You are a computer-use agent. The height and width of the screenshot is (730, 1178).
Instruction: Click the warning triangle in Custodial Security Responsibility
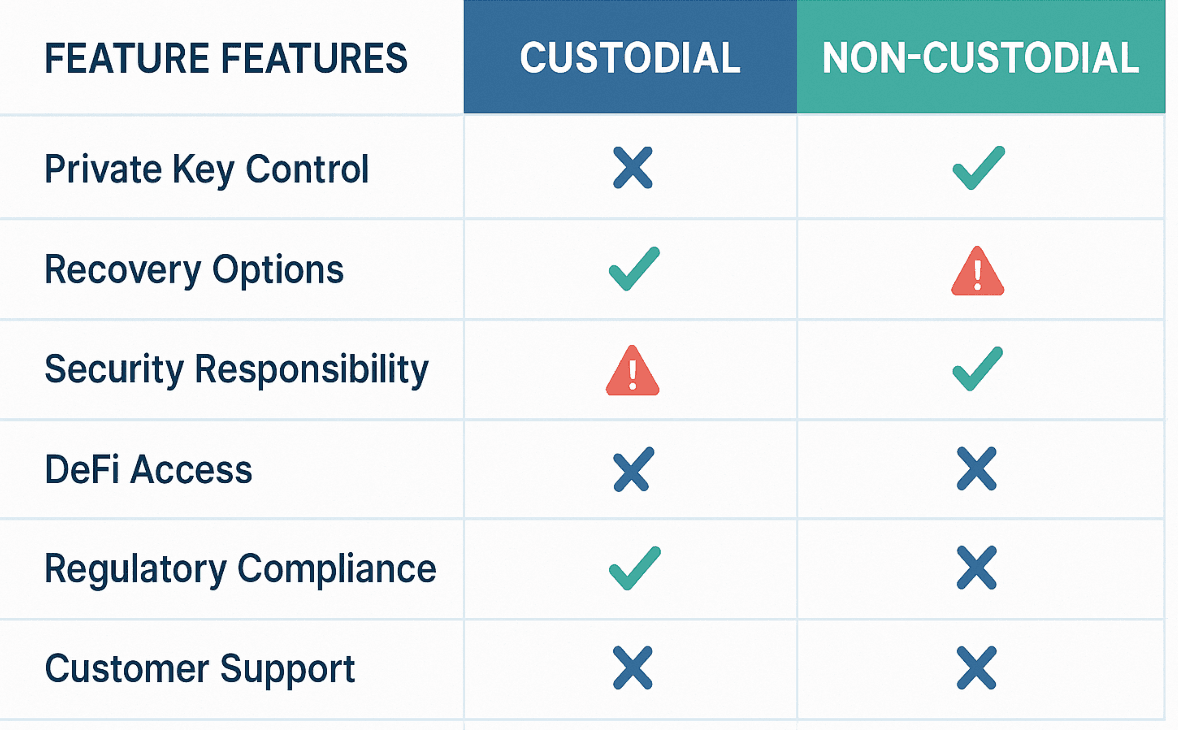[x=633, y=370]
